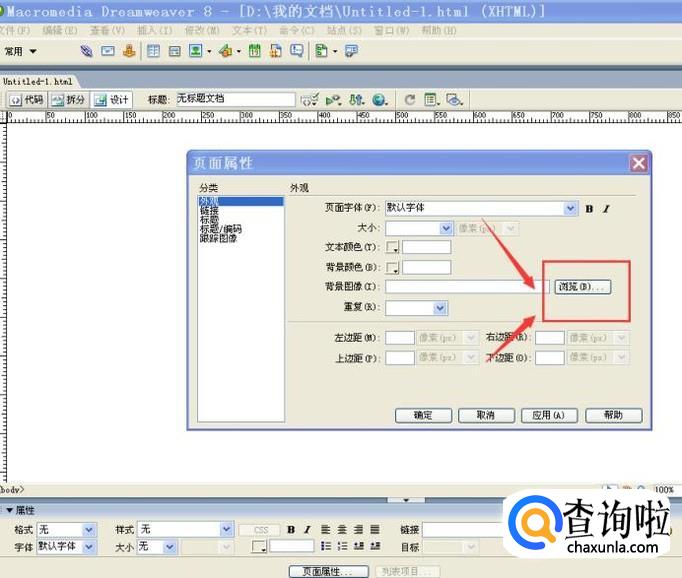
Task: Click the 应用(A) button
Action: pyautogui.click(x=549, y=415)
